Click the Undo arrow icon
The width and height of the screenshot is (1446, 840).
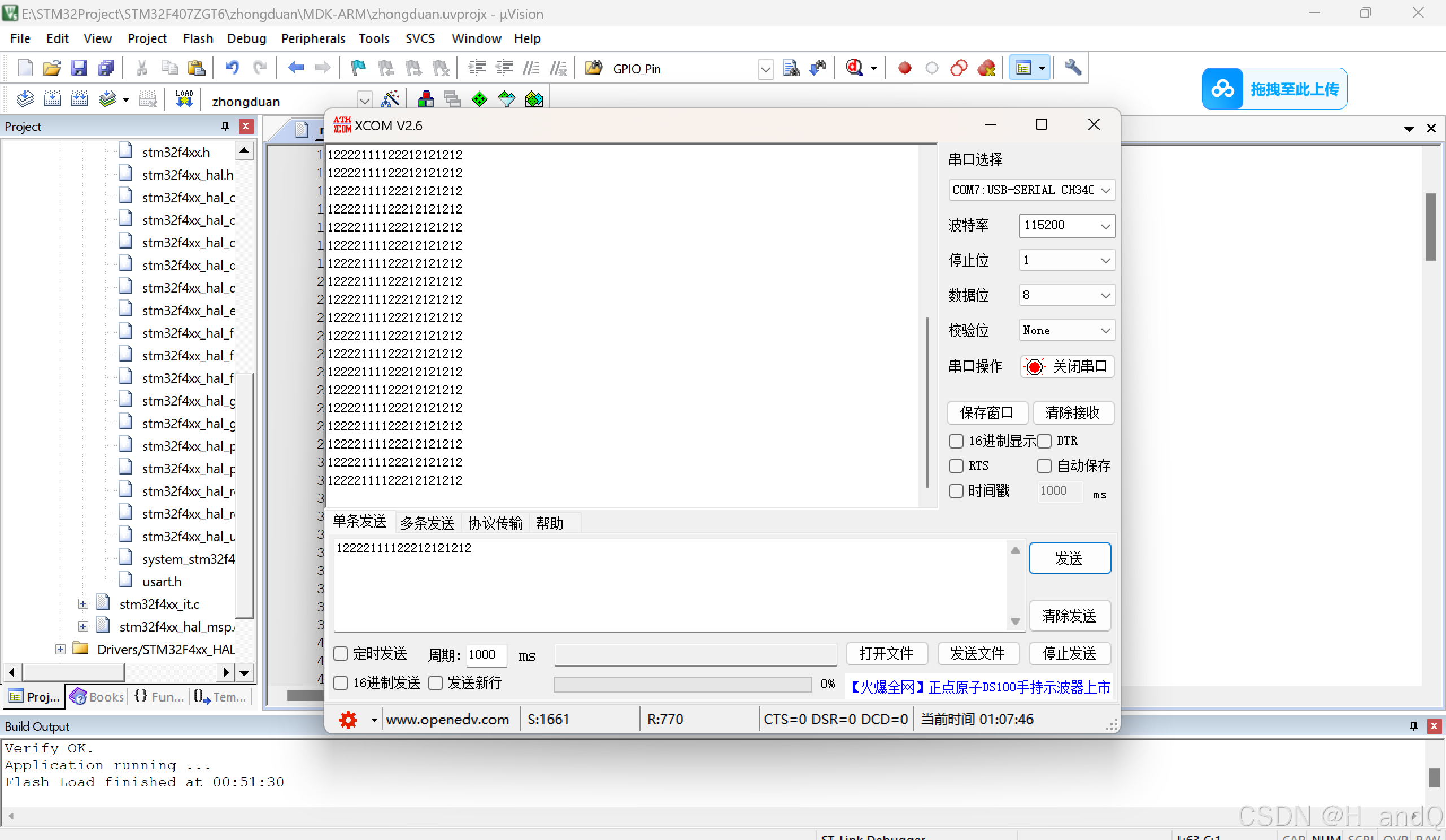pyautogui.click(x=232, y=68)
